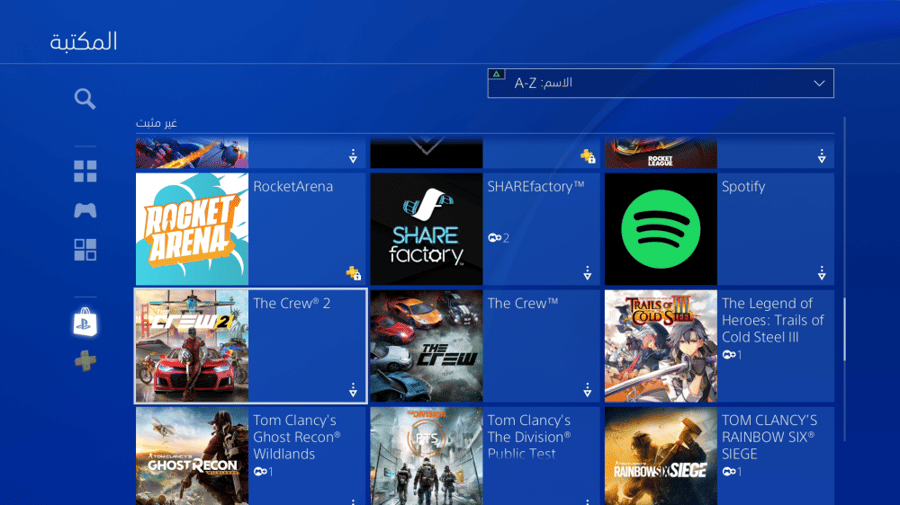
Task: Click the chevron arrow of the sort dropdown
Action: click(x=819, y=84)
